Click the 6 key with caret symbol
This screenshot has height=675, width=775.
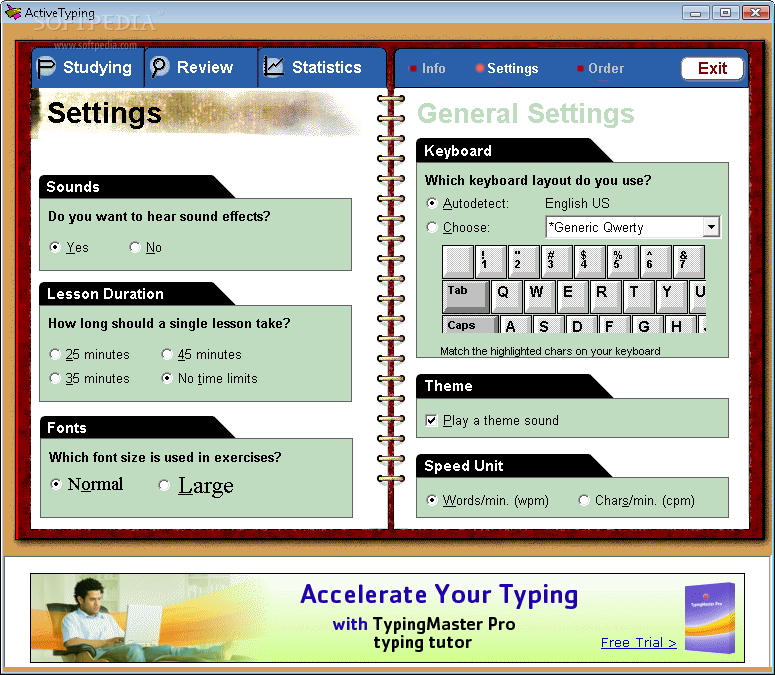tap(656, 261)
